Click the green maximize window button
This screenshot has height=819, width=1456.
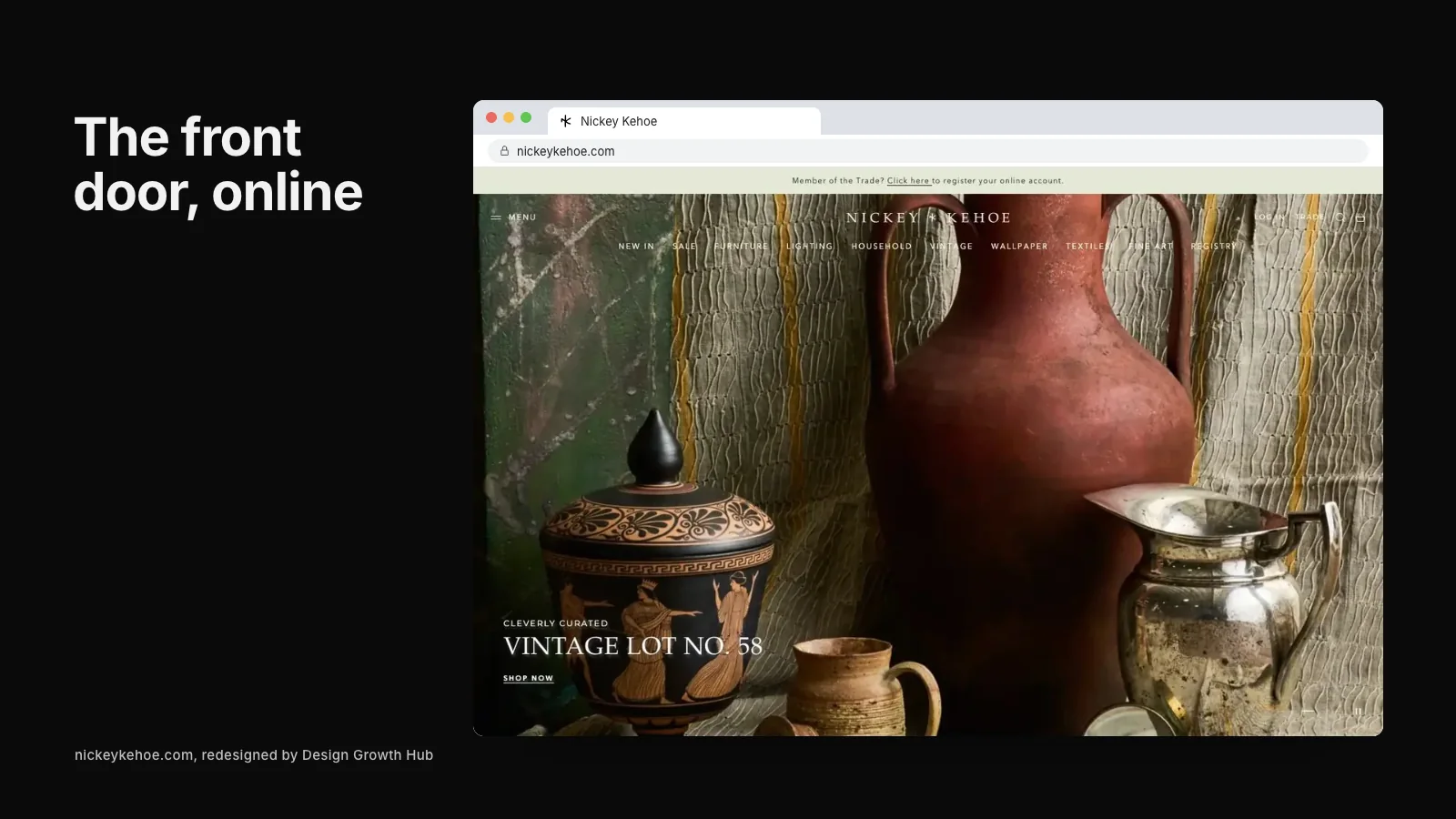[x=526, y=117]
